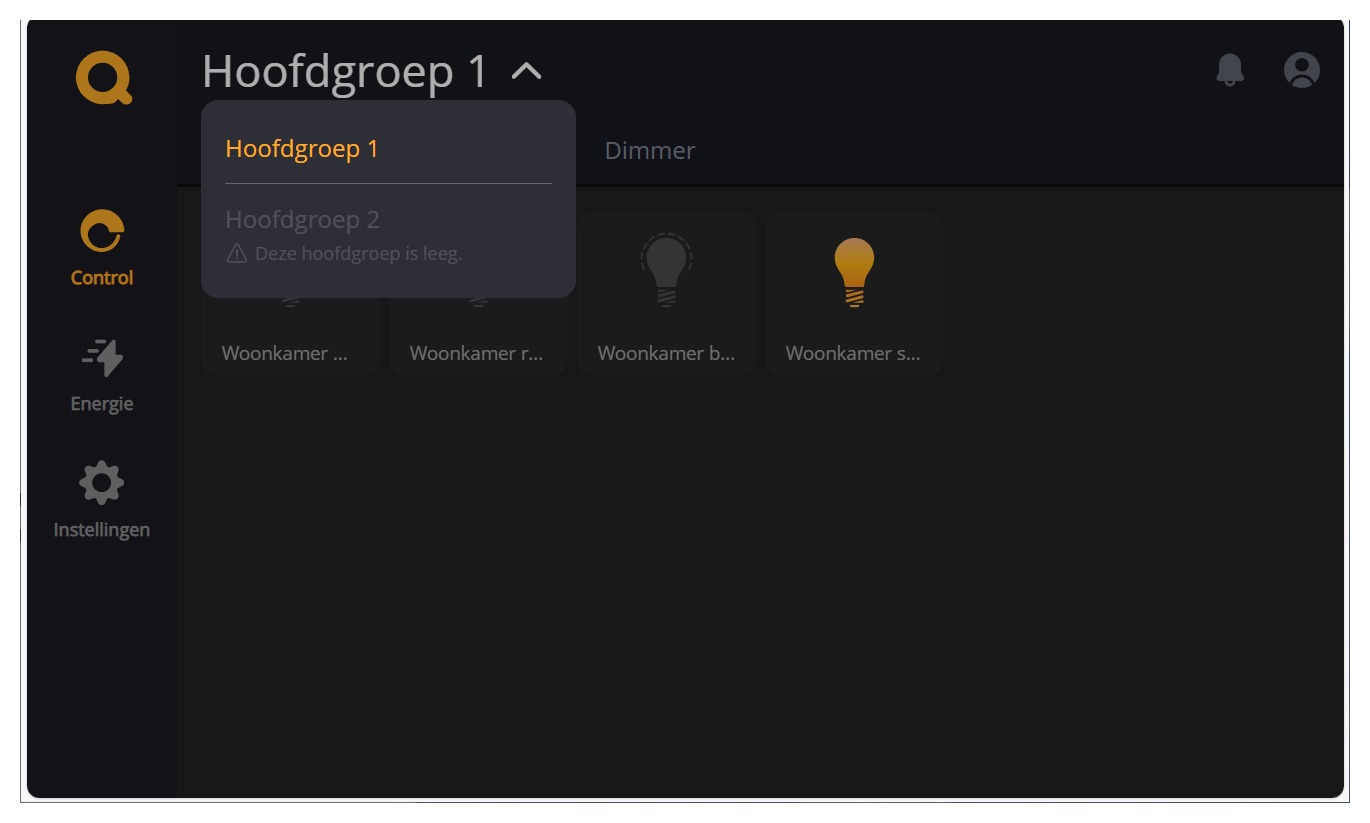Collapse the Hoofdgroep 1 dropdown chevron
Screen dimensions: 1370x823
526,71
